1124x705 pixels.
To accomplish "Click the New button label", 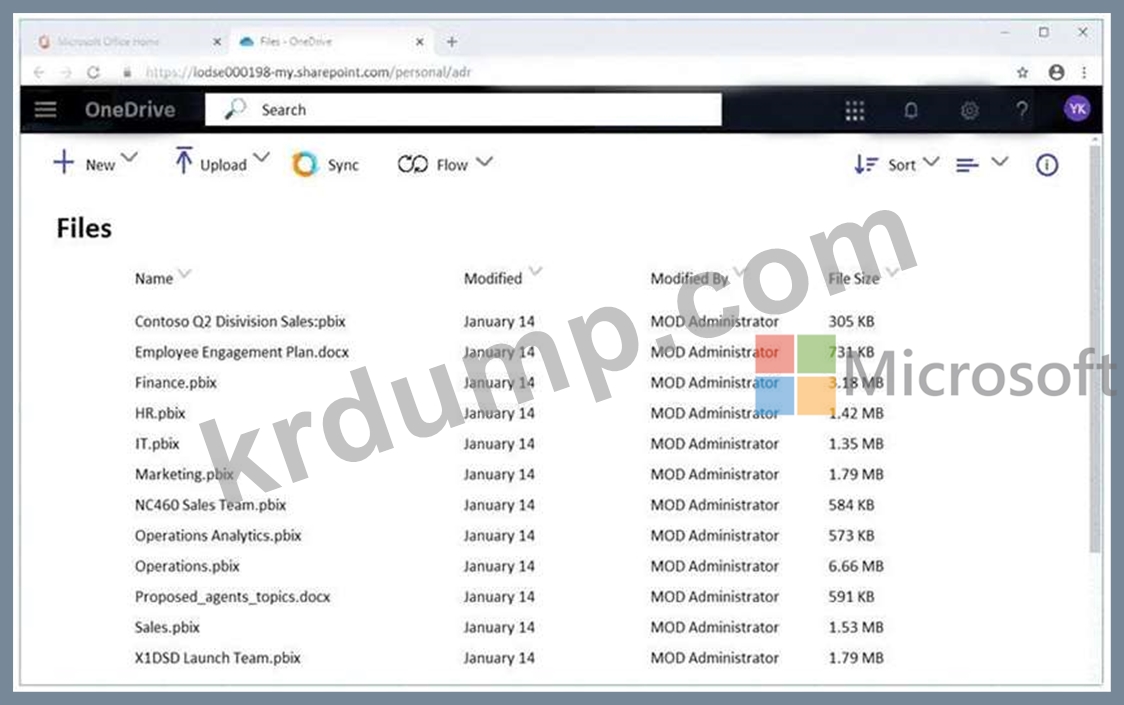I will pos(100,165).
